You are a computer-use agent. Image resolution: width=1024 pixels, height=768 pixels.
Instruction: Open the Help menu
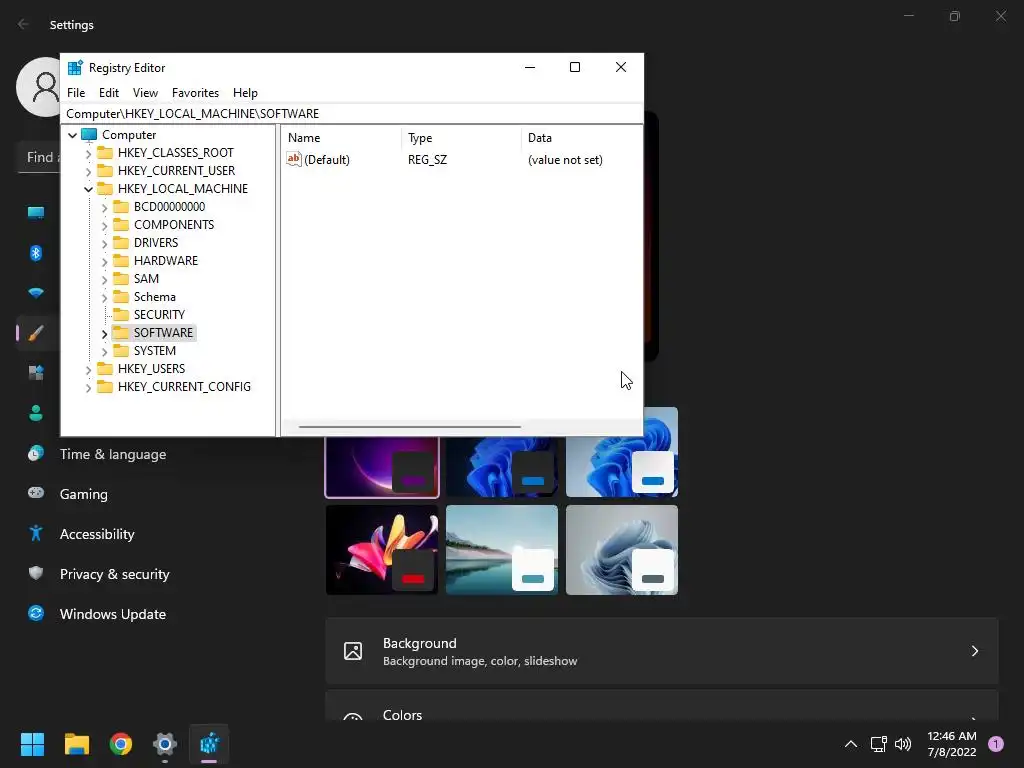245,93
